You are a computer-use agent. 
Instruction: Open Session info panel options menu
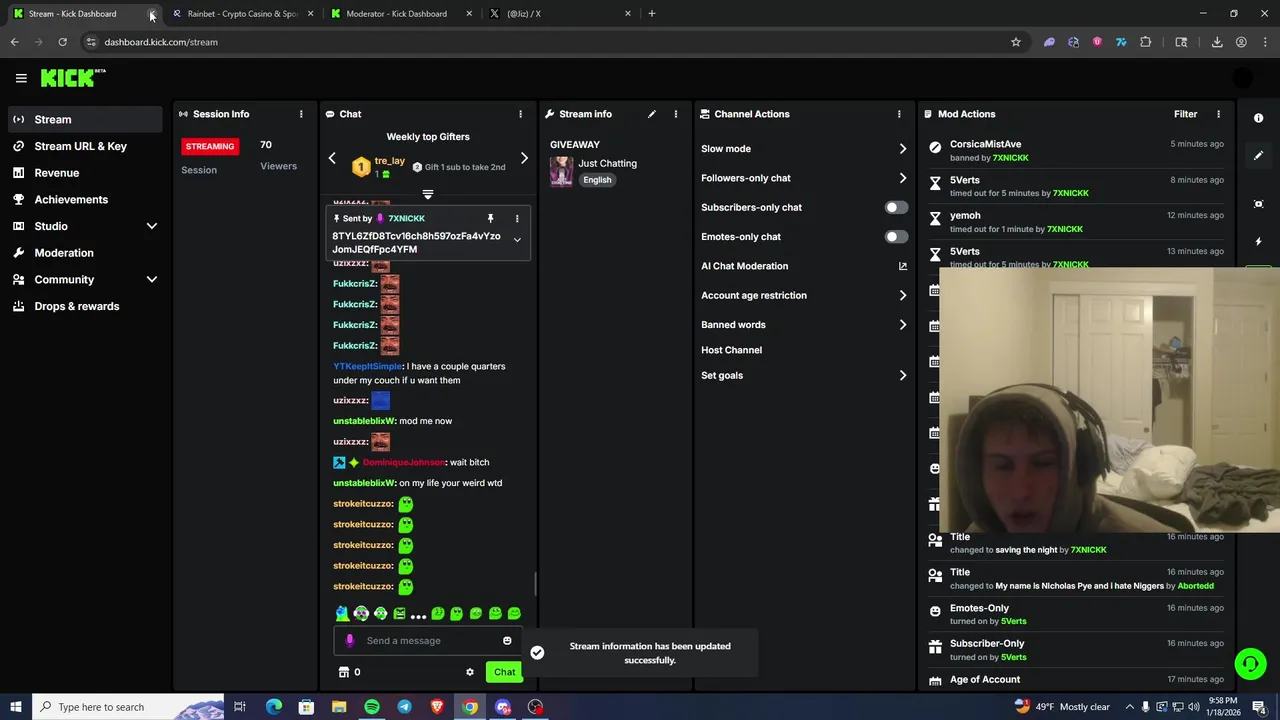tap(301, 114)
